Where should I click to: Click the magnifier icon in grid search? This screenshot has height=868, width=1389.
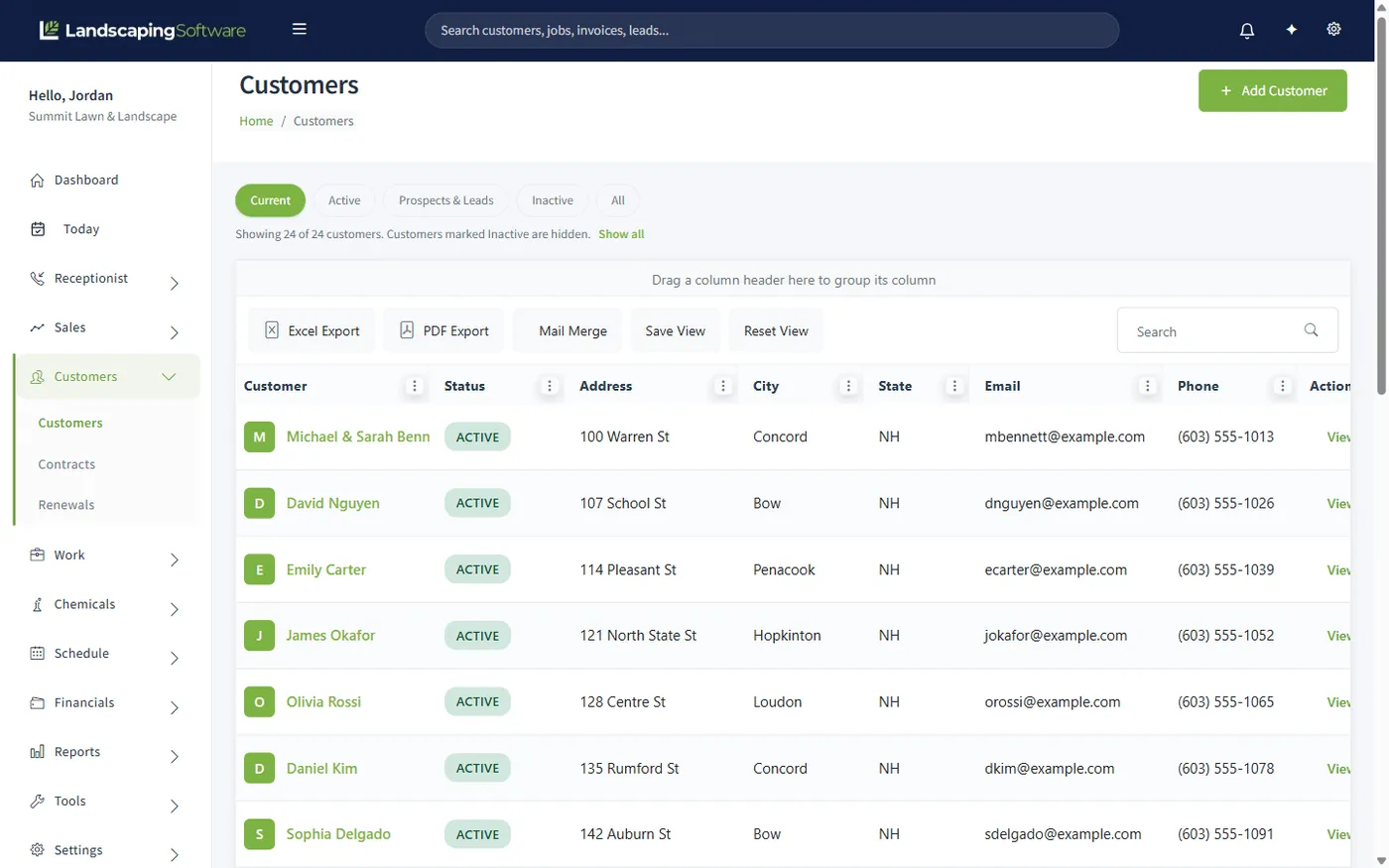coord(1311,330)
